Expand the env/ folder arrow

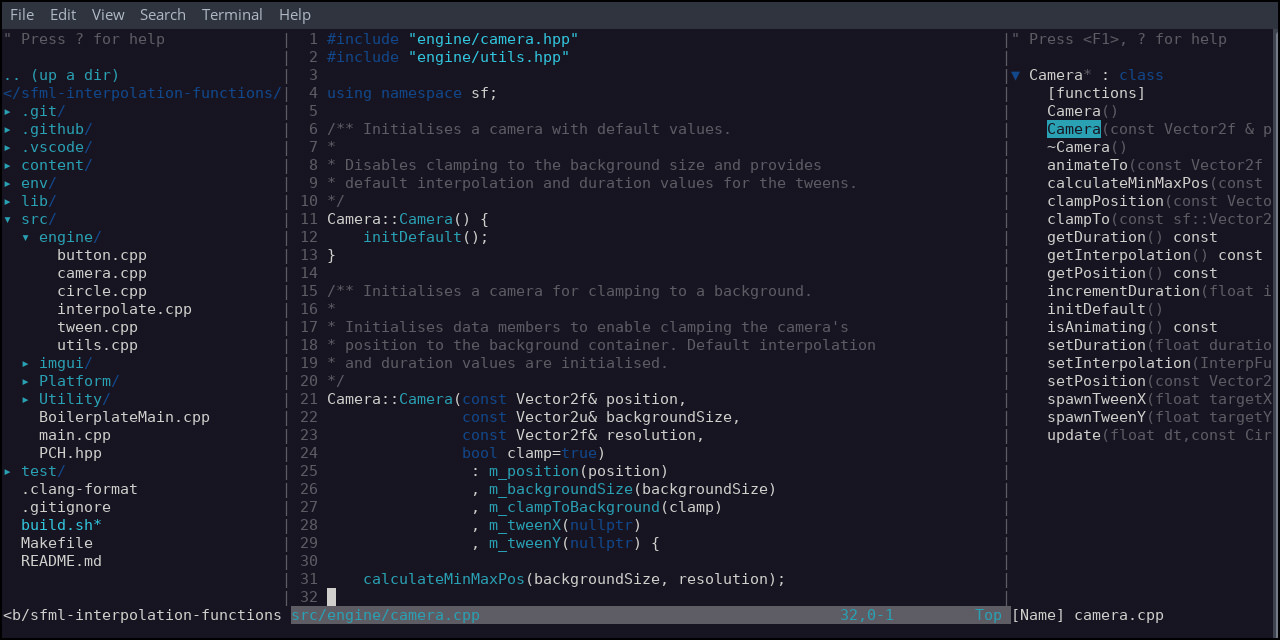[x=7, y=183]
